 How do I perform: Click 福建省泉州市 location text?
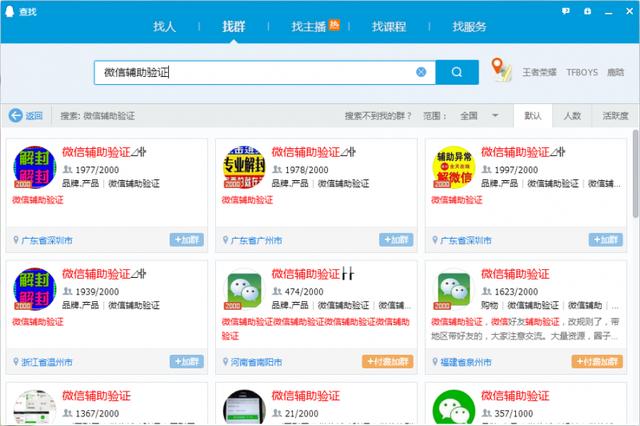coord(466,362)
